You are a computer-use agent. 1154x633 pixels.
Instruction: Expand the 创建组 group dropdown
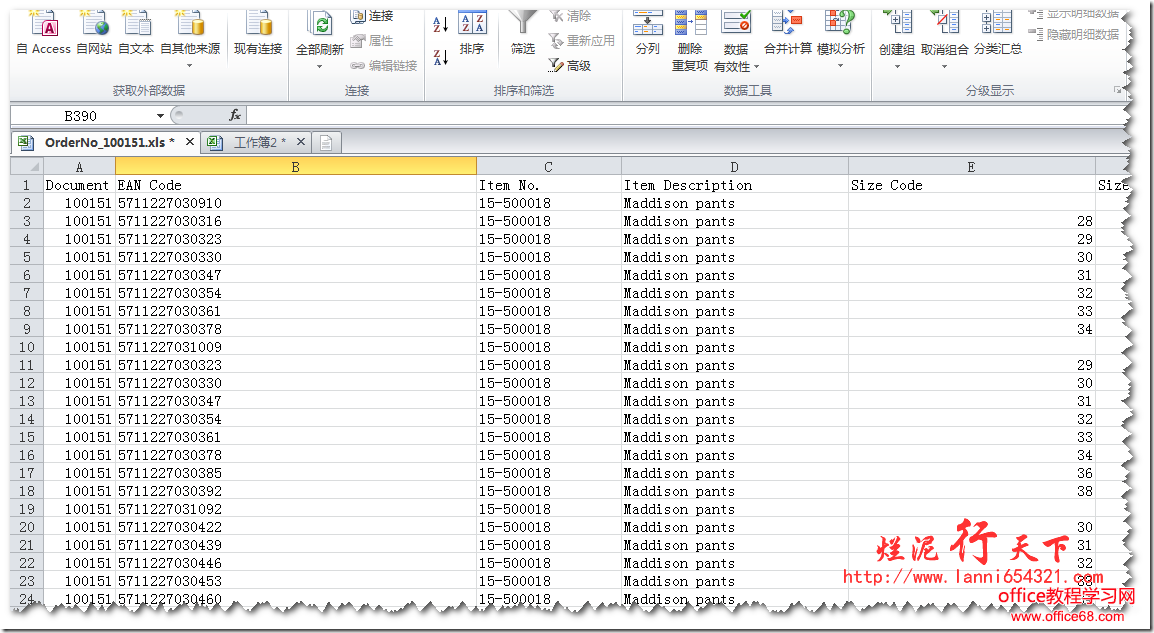[896, 66]
